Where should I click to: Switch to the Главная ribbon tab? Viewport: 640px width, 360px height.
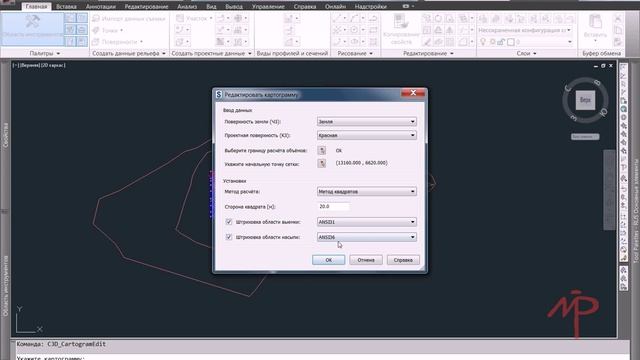click(x=36, y=7)
